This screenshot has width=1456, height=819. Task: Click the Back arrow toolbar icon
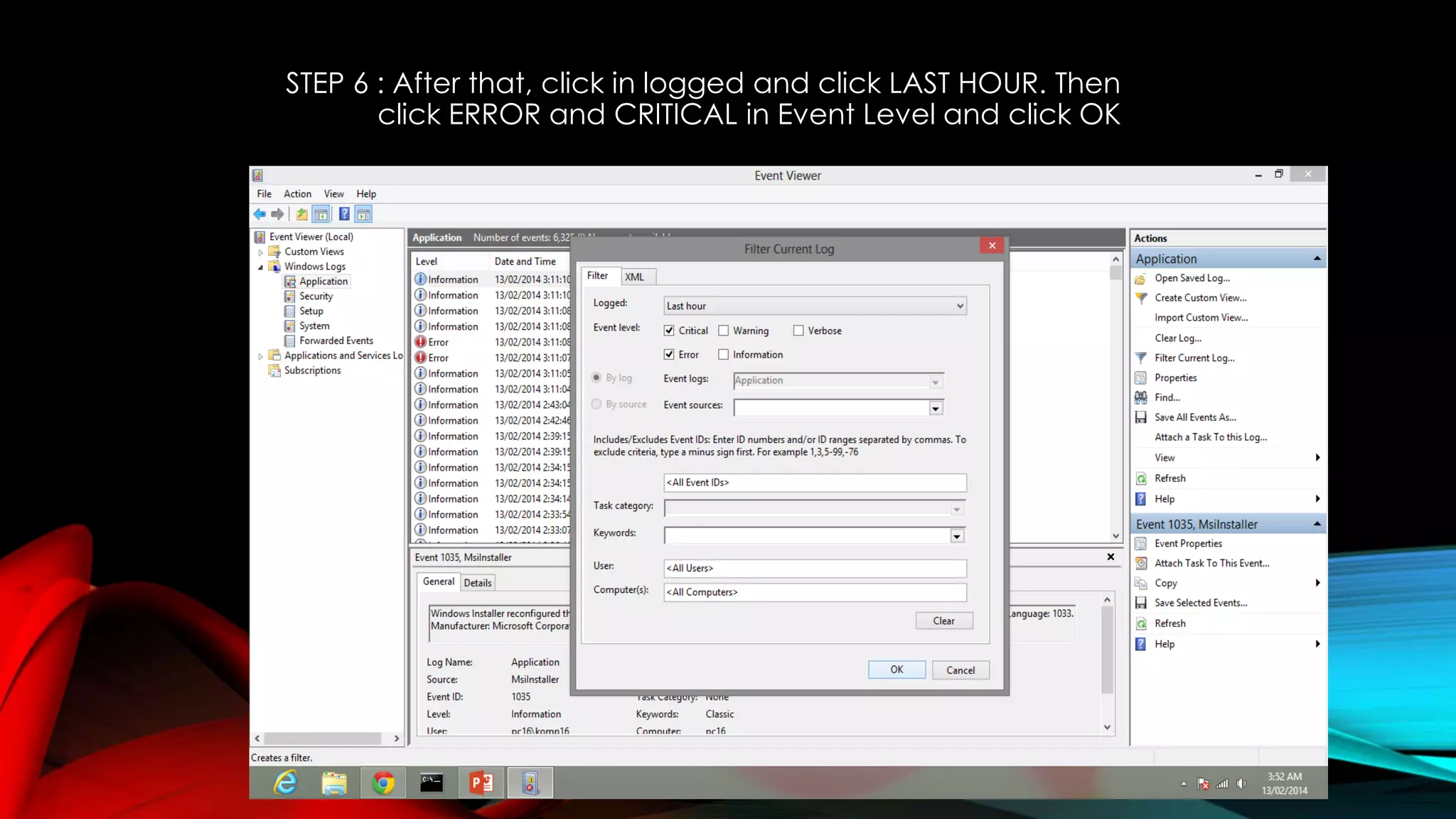point(259,214)
